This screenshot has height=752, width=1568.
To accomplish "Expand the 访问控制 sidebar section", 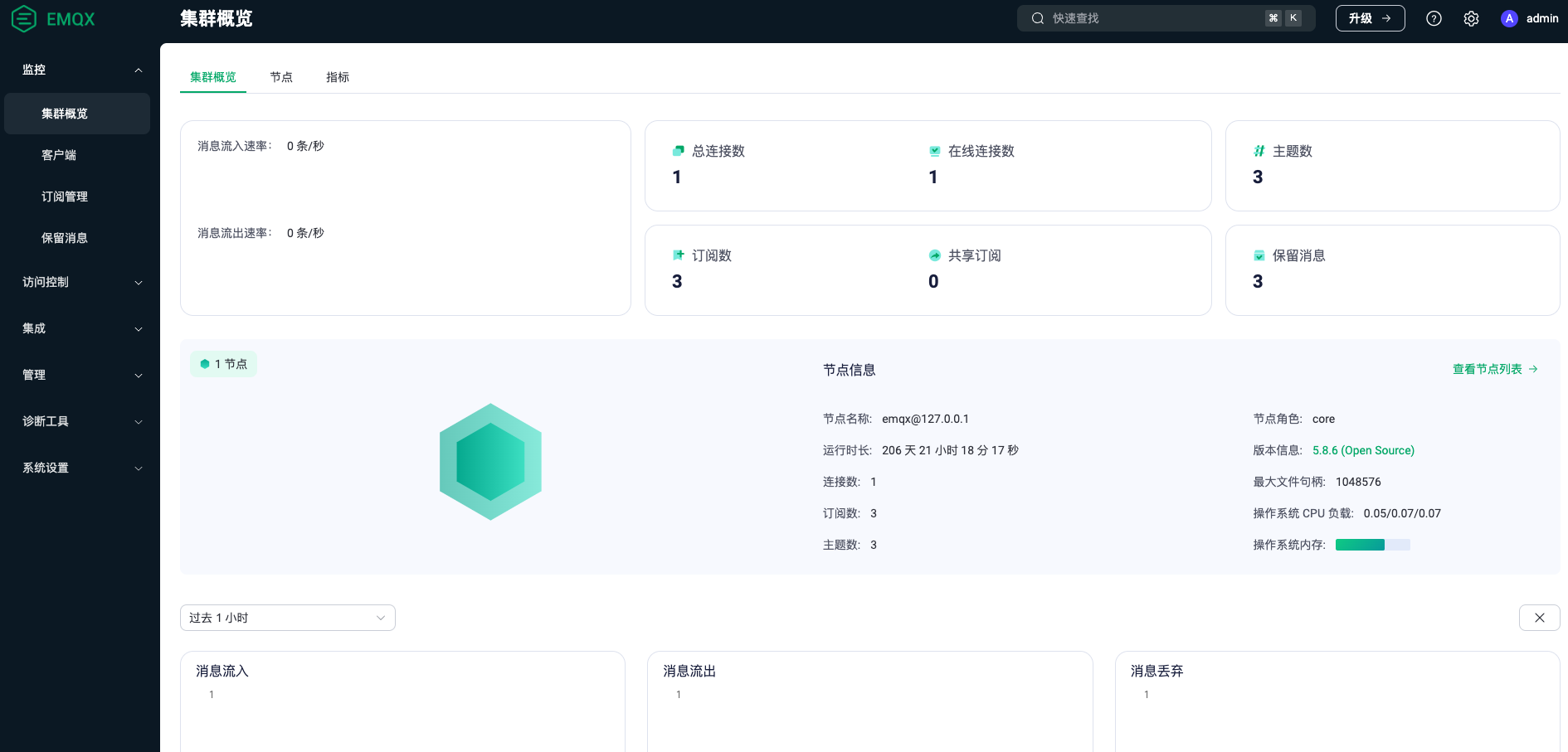I will click(139, 282).
